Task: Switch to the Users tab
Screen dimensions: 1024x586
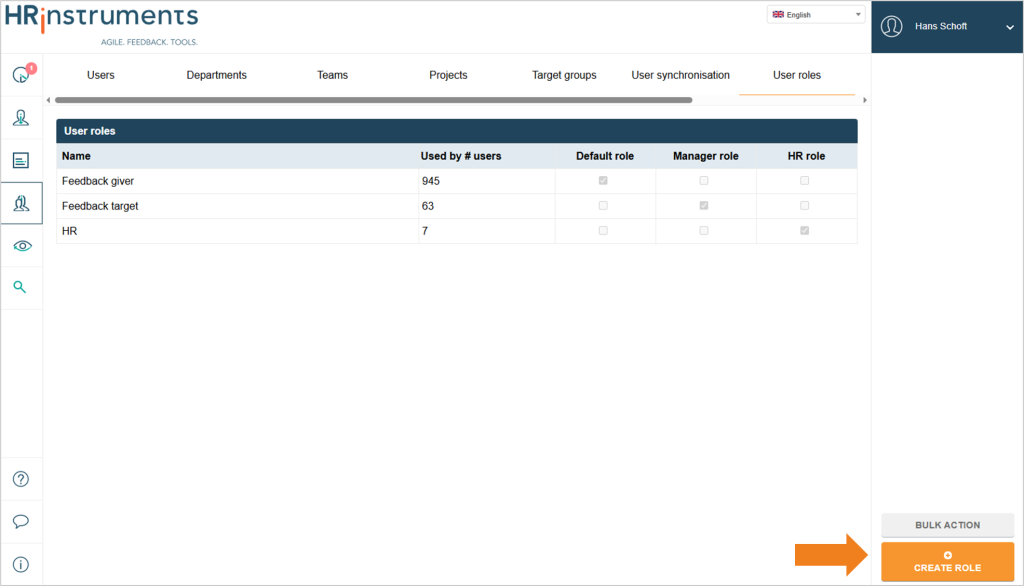Action: pyautogui.click(x=101, y=75)
